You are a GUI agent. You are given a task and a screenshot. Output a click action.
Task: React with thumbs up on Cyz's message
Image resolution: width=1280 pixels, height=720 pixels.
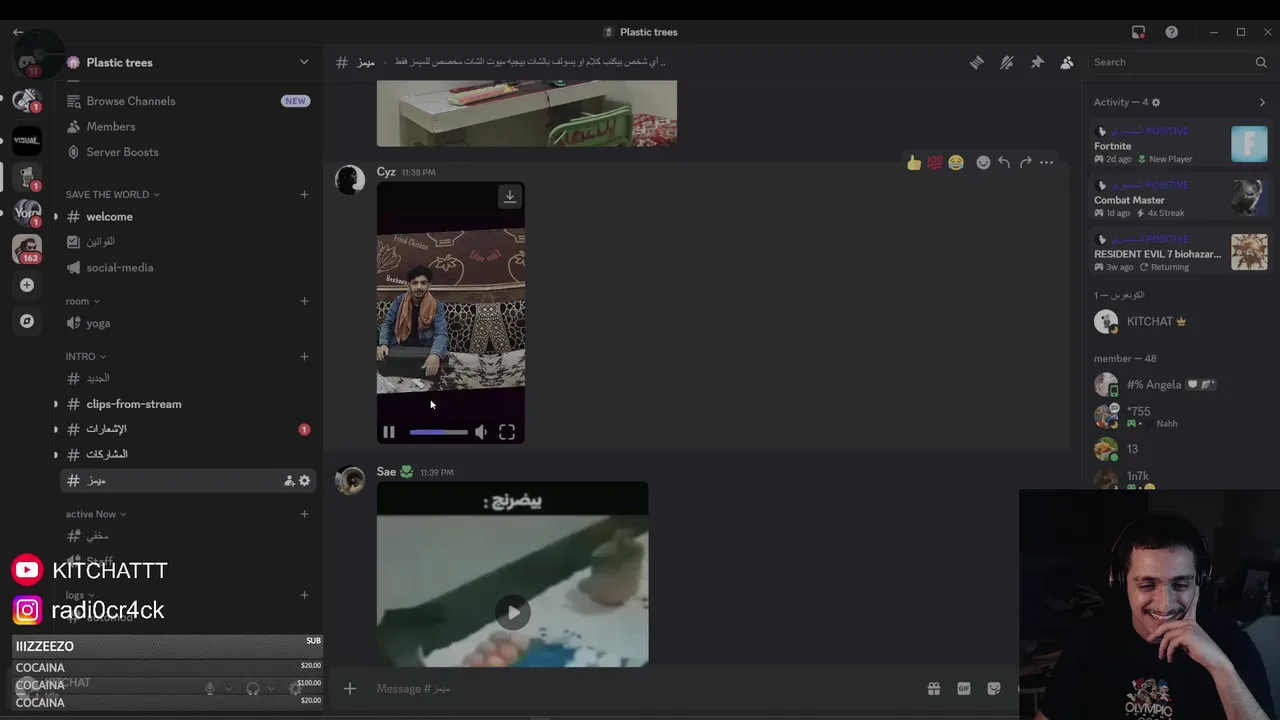(914, 162)
